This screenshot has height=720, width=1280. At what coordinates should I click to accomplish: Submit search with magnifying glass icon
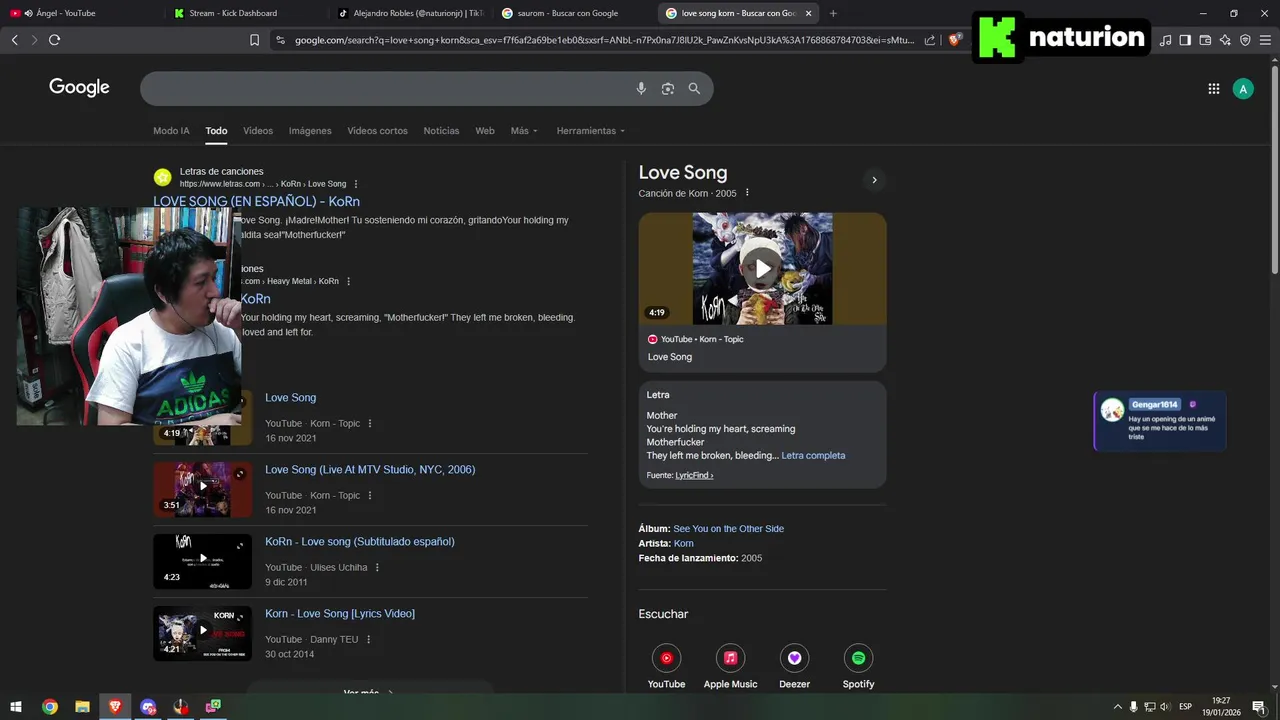pos(694,89)
